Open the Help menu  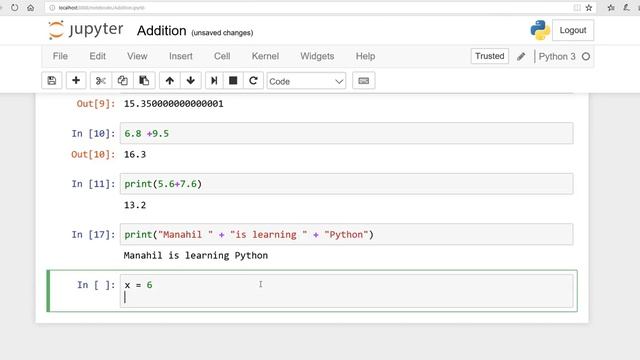tap(365, 56)
